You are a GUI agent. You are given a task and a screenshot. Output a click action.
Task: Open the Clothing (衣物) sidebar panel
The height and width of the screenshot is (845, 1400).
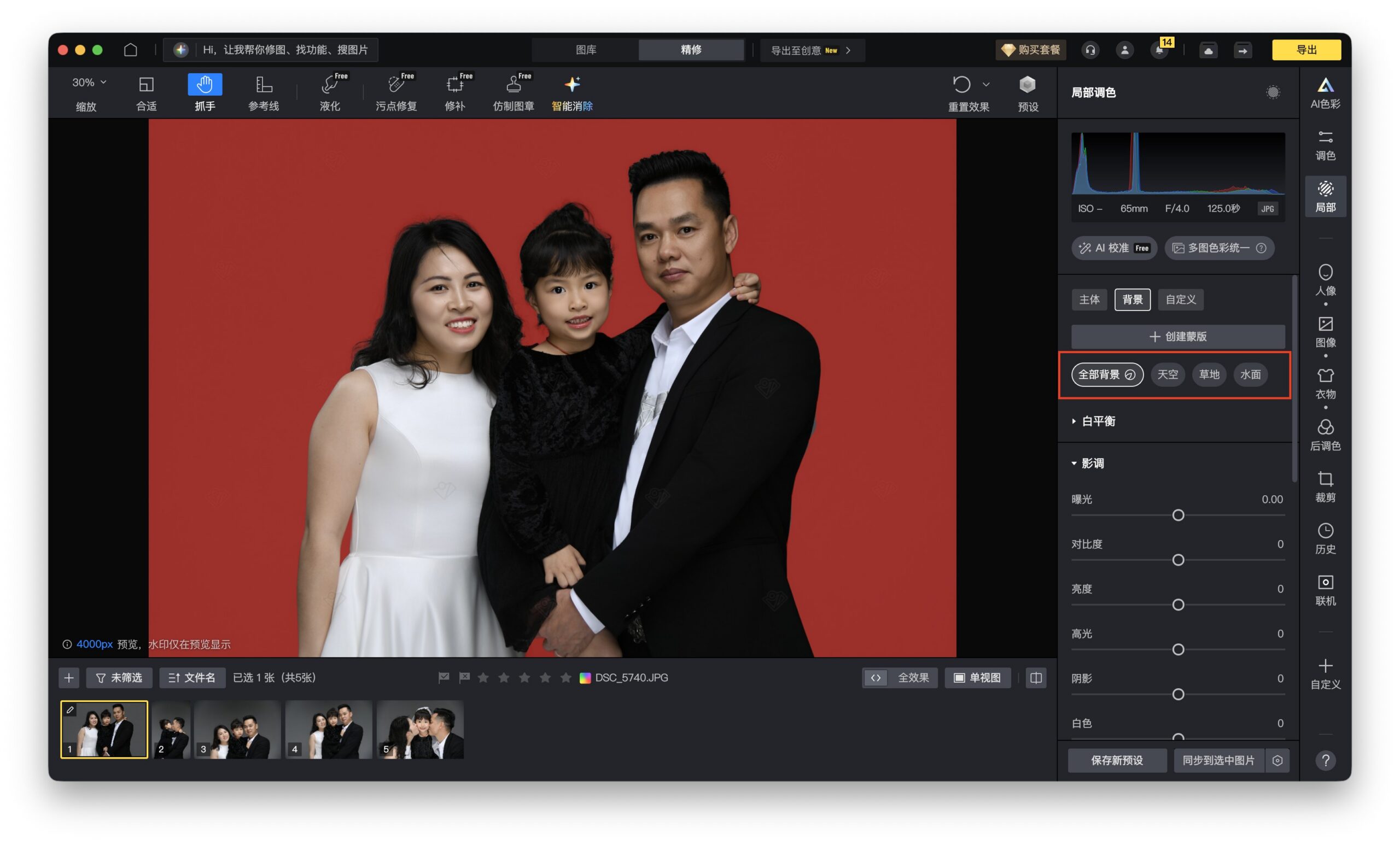coord(1325,383)
